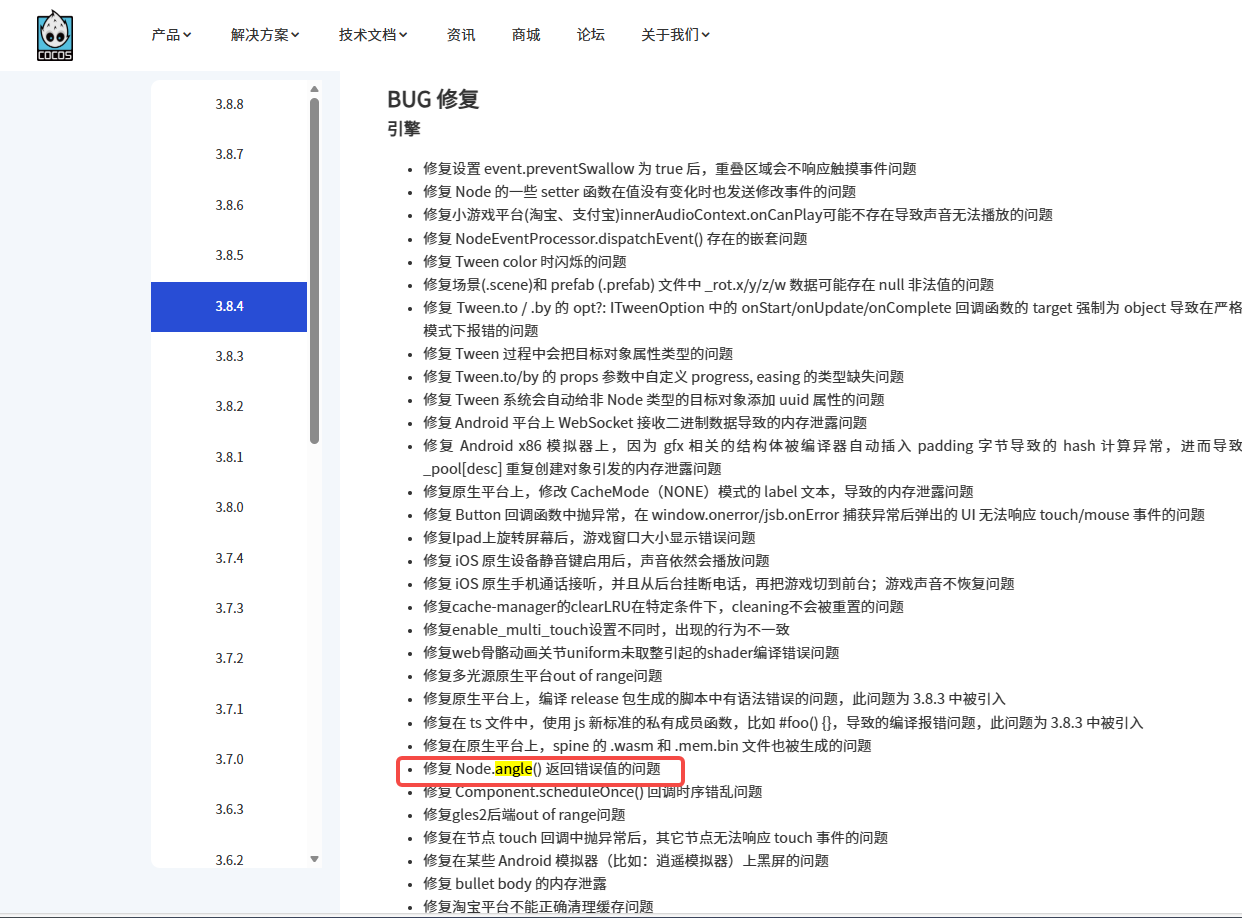Expand the 技术文档 dropdown menu
1242x918 pixels.
click(373, 35)
